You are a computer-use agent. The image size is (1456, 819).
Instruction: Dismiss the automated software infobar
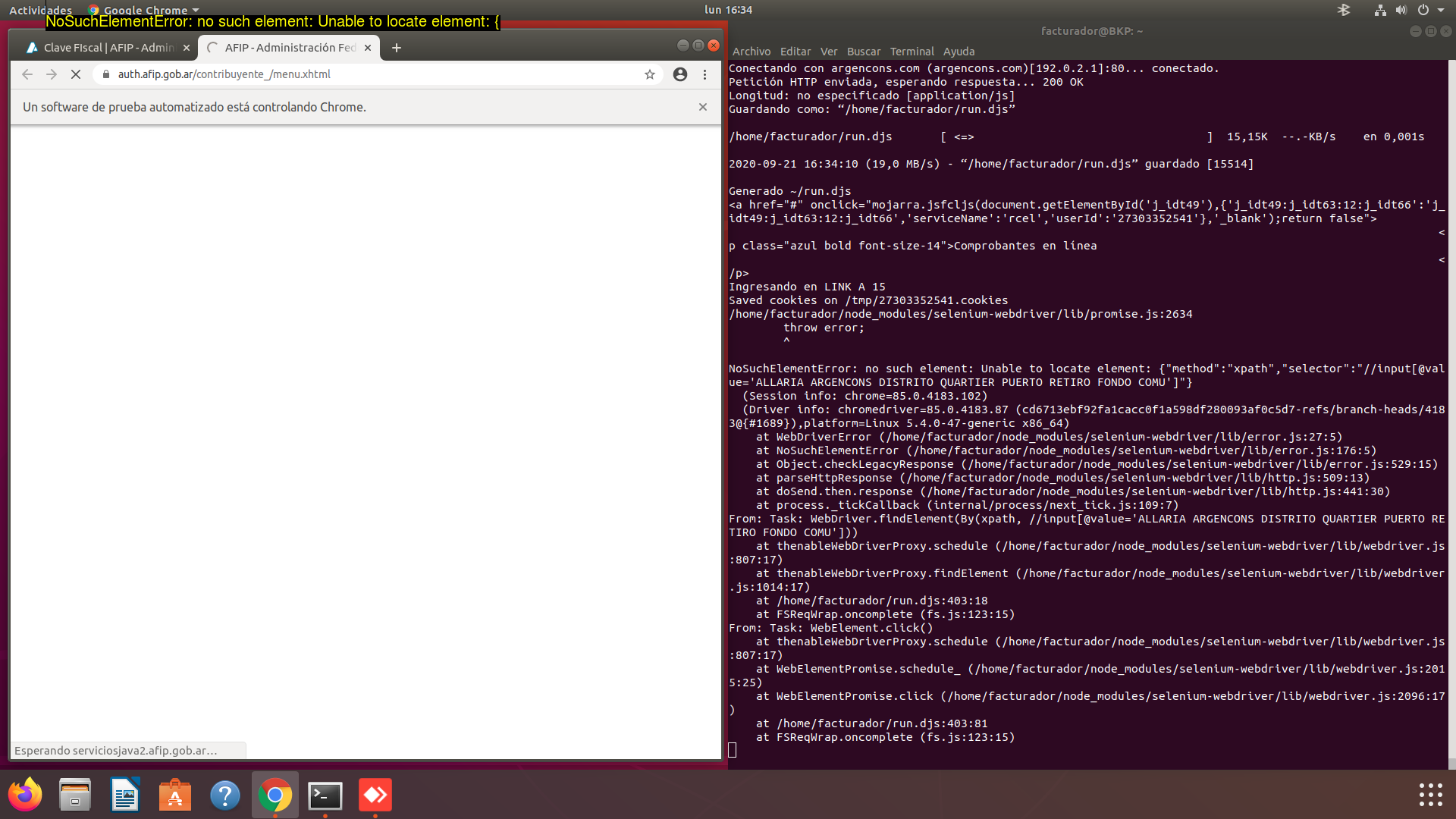703,107
